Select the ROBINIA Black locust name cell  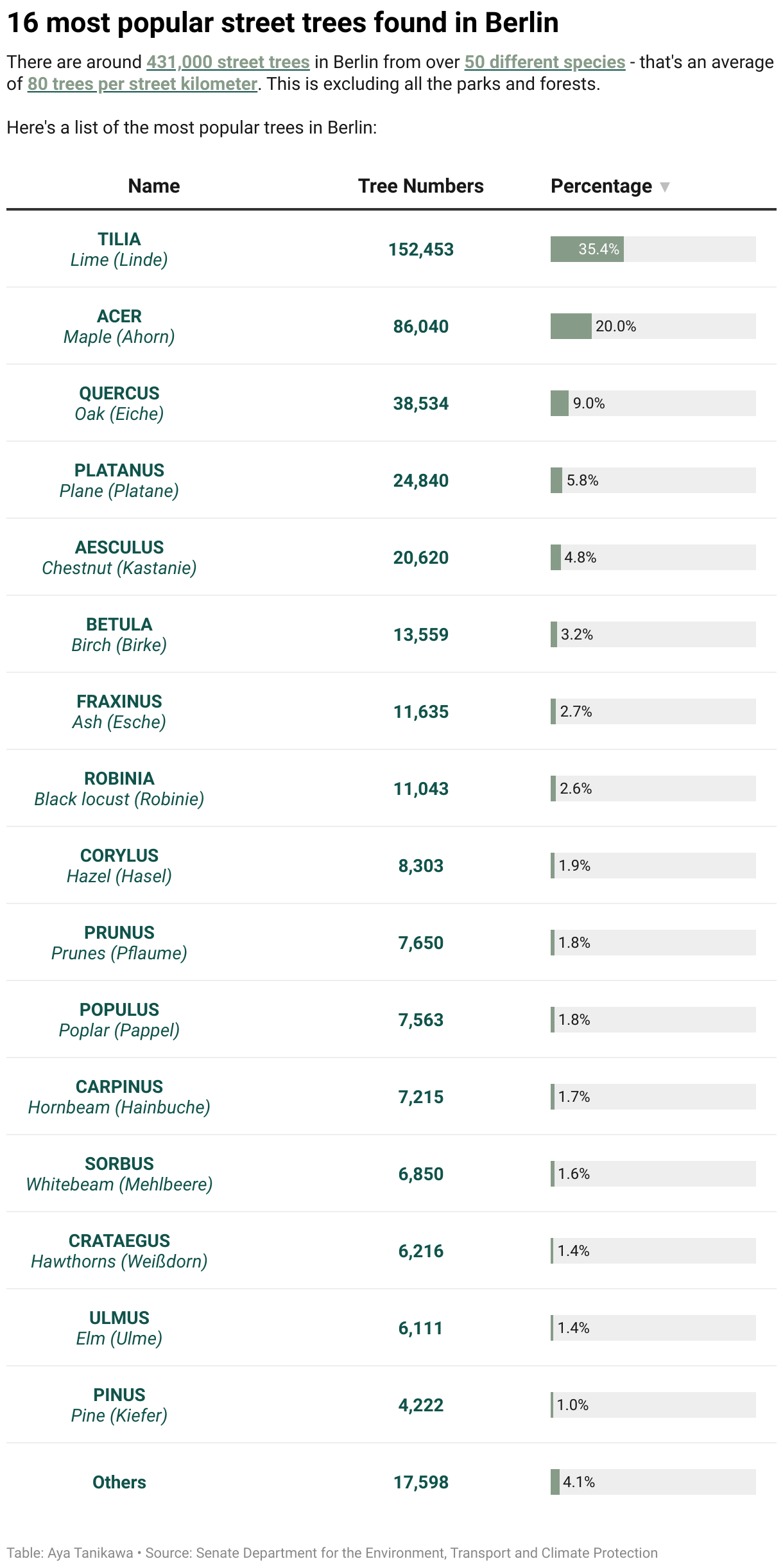[x=119, y=788]
